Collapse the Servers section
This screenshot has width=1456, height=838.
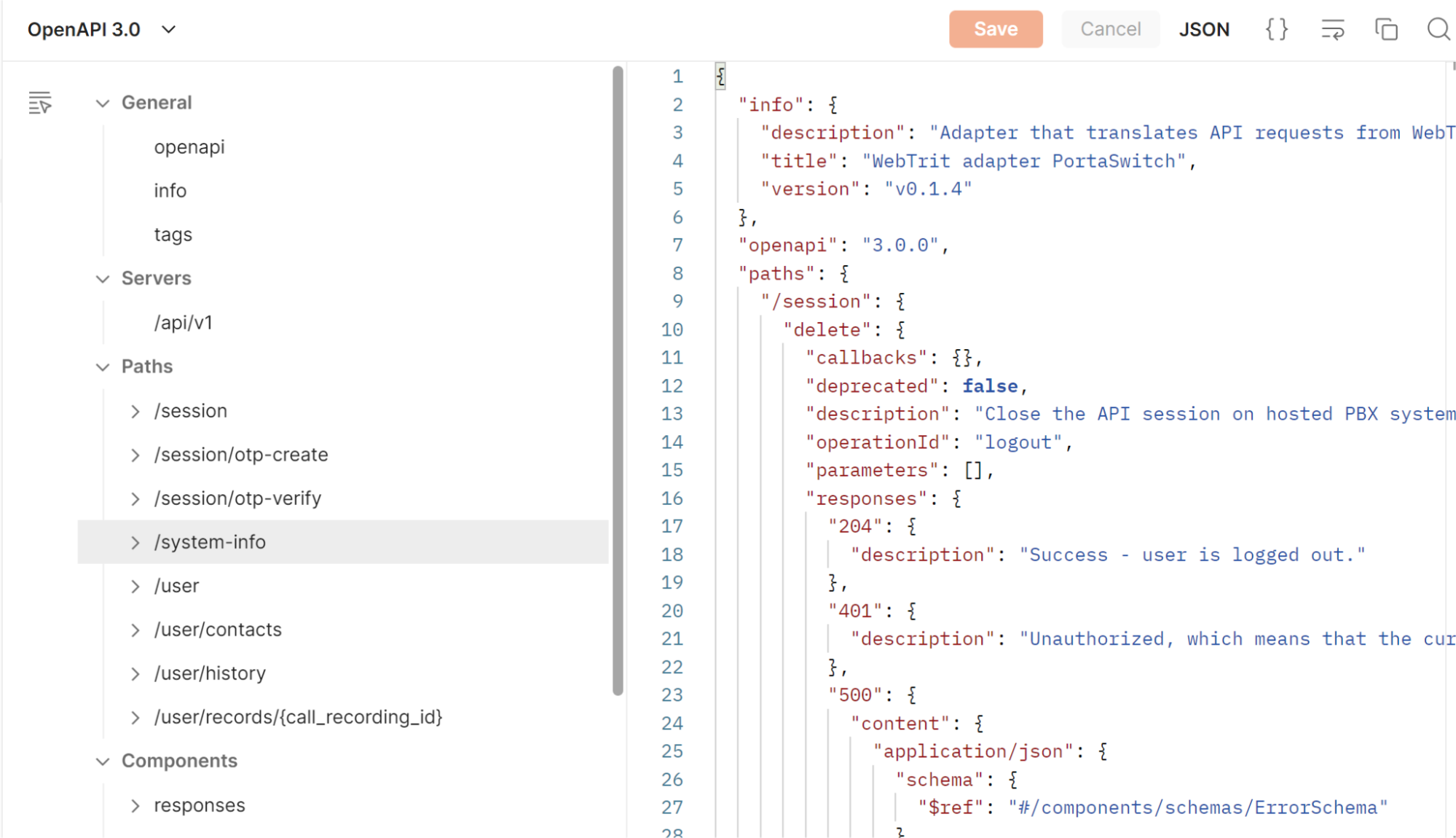(103, 279)
